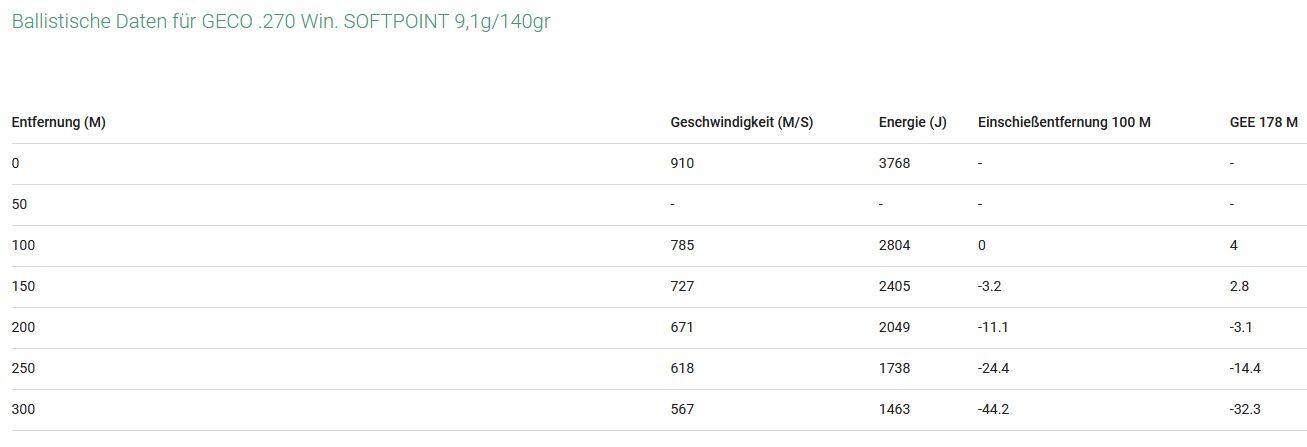Click the muzzle velocity value 910

(682, 163)
